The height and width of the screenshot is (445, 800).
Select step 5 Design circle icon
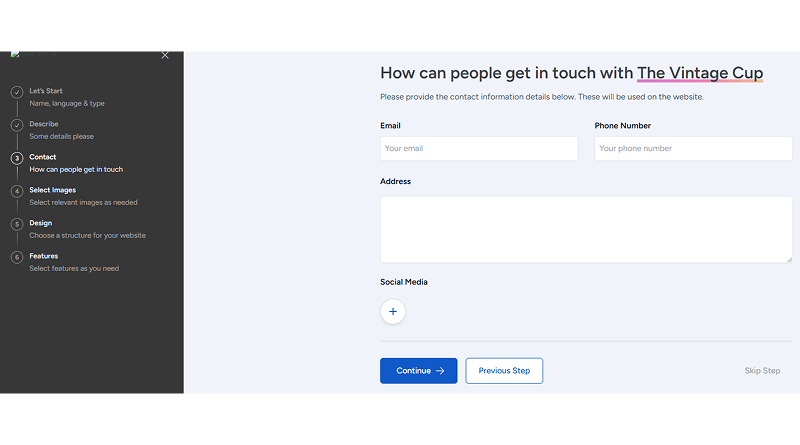[x=17, y=224]
